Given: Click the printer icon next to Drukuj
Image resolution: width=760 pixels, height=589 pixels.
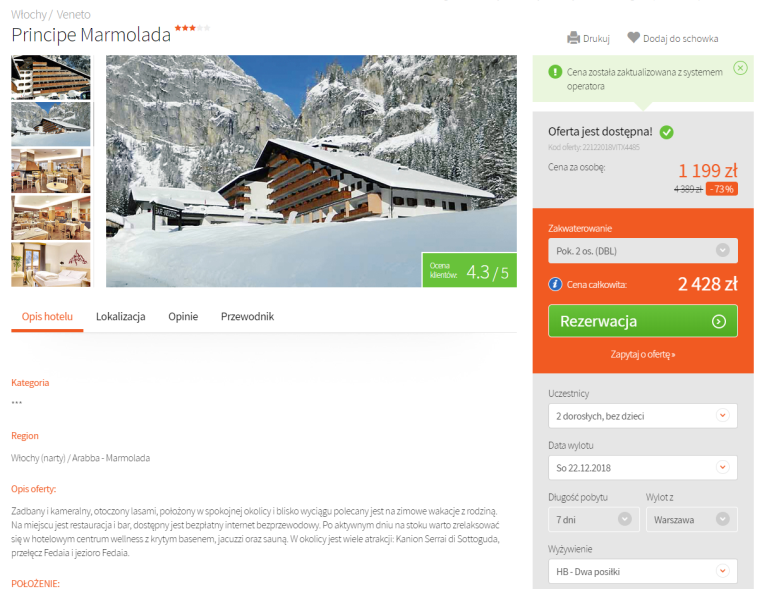Looking at the screenshot, I should [573, 38].
